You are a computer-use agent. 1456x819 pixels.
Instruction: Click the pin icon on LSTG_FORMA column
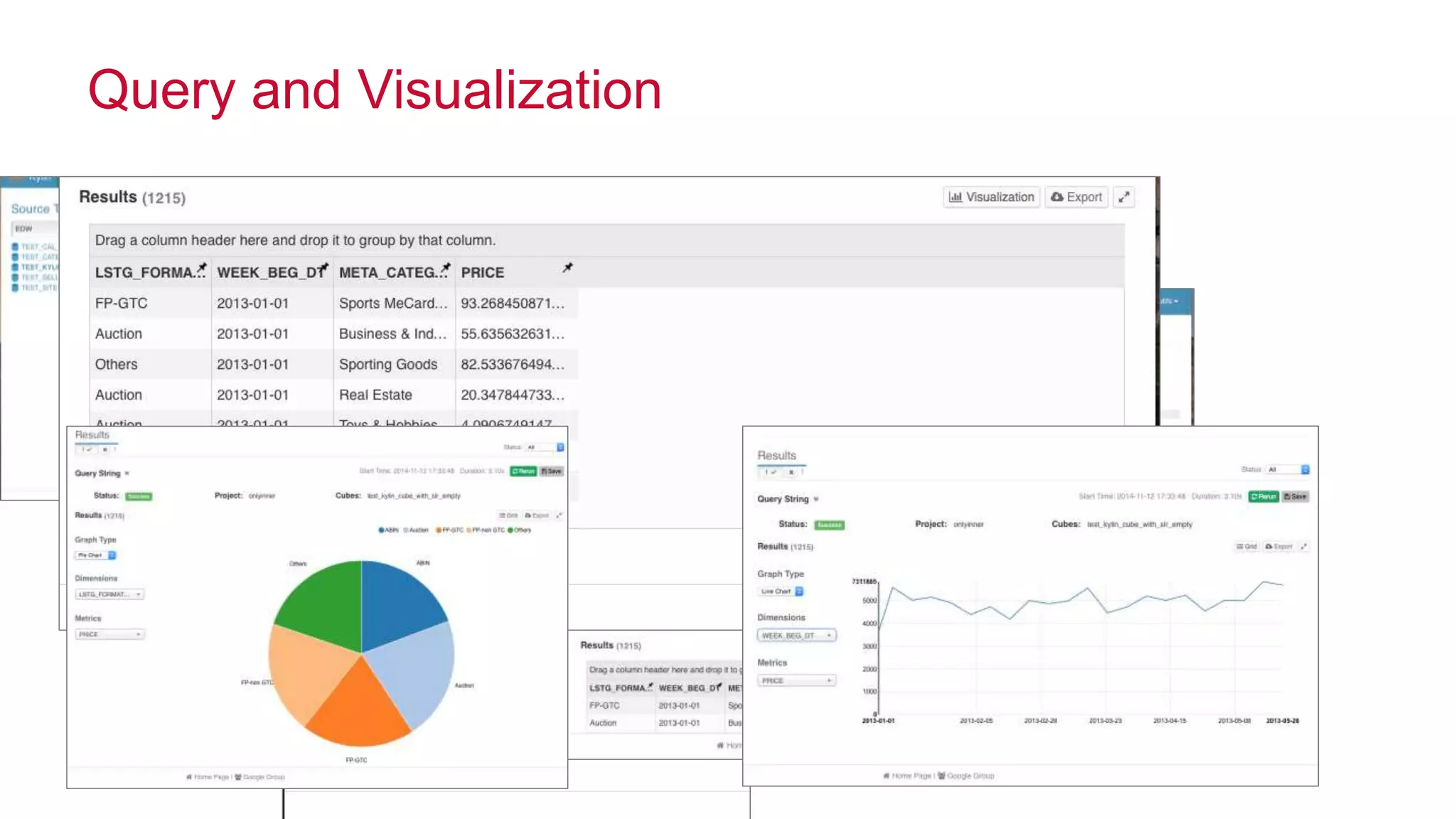(x=202, y=268)
